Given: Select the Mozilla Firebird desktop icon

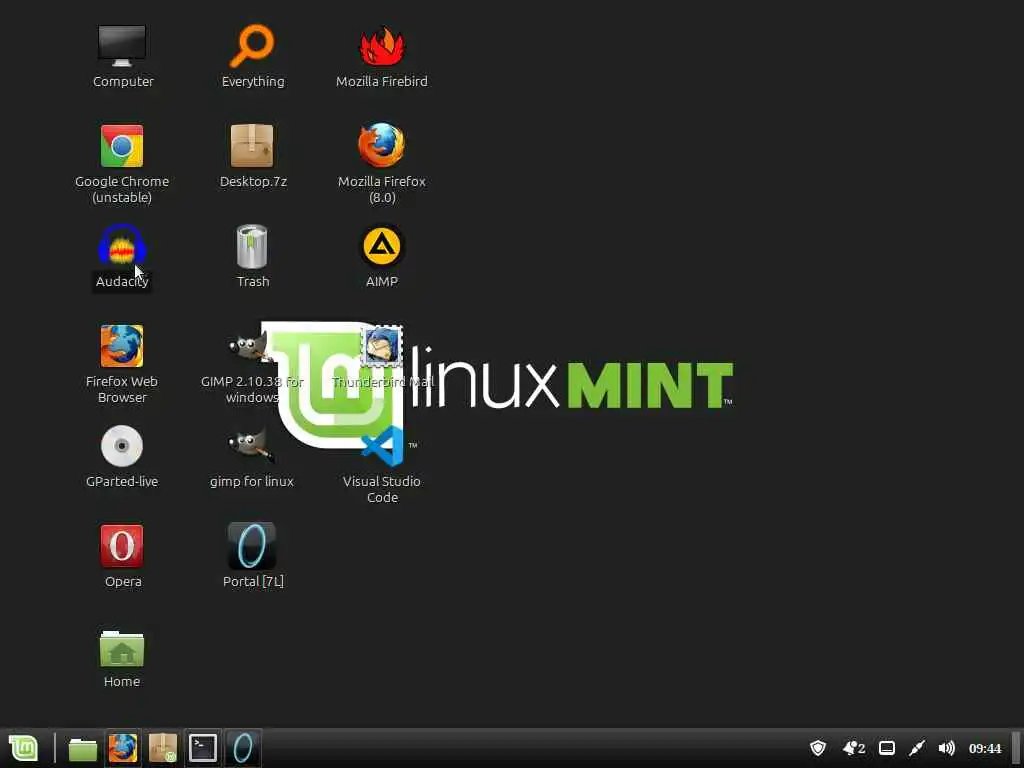Looking at the screenshot, I should click(x=382, y=46).
